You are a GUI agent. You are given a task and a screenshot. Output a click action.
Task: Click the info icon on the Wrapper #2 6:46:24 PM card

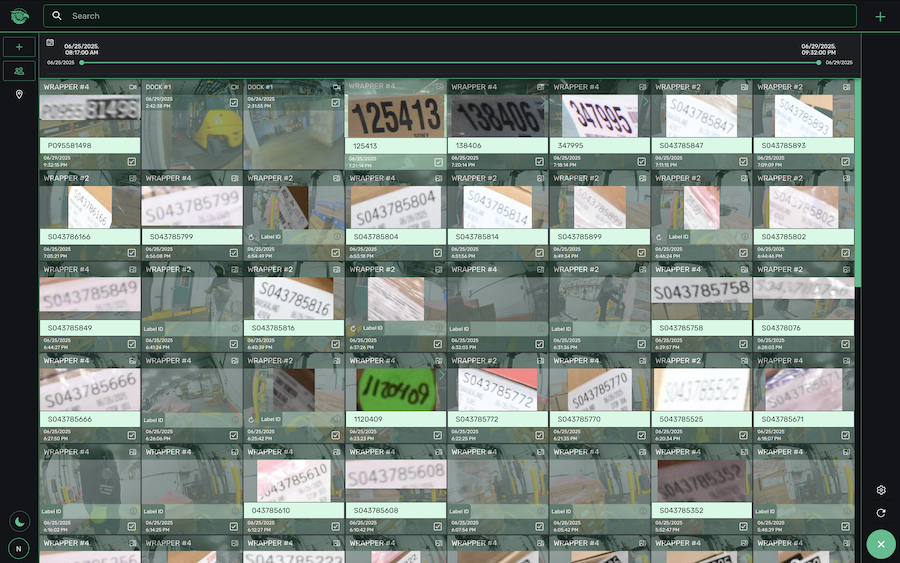(744, 236)
